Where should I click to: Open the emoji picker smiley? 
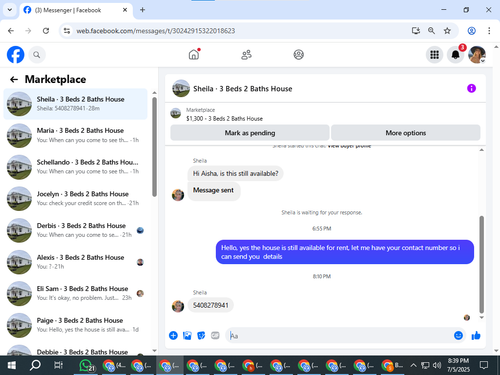point(458,335)
